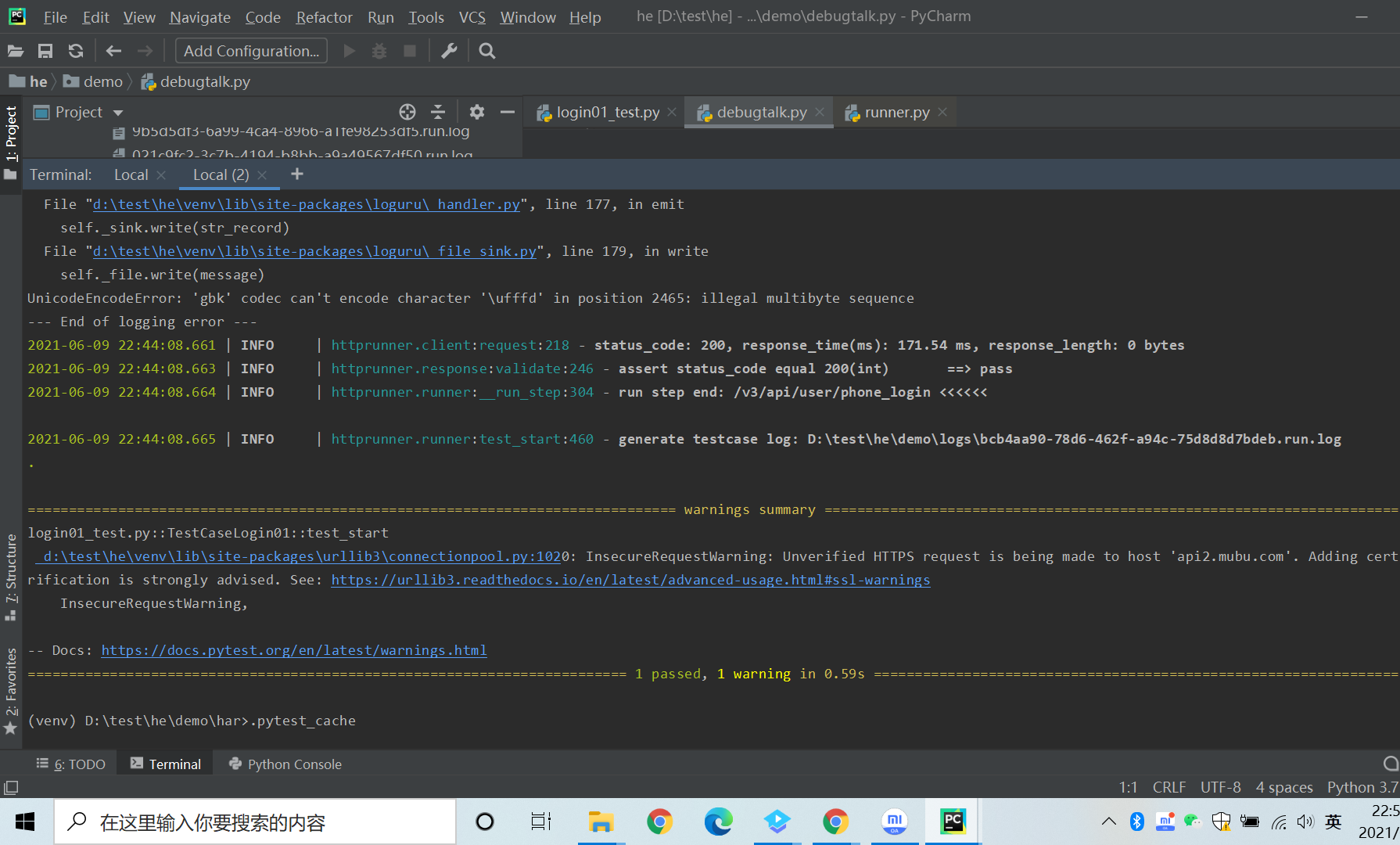Screen dimensions: 1400x845
Task: Add a new terminal session with plus
Action: click(x=297, y=174)
